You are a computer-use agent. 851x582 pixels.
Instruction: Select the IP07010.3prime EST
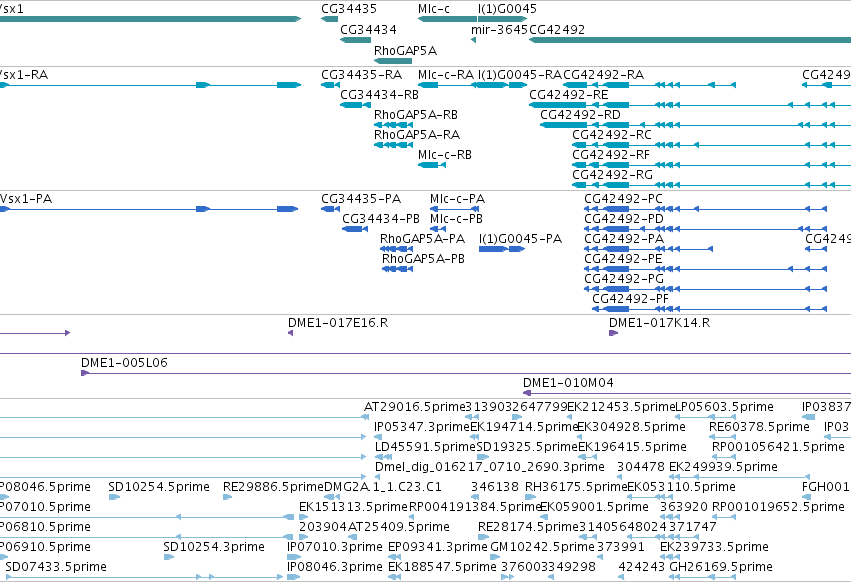pyautogui.click(x=334, y=547)
